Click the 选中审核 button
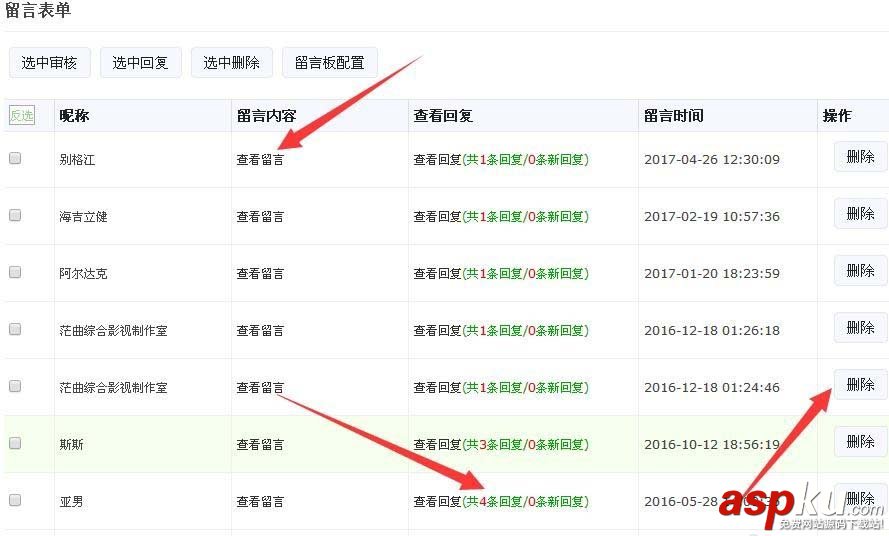 point(49,62)
